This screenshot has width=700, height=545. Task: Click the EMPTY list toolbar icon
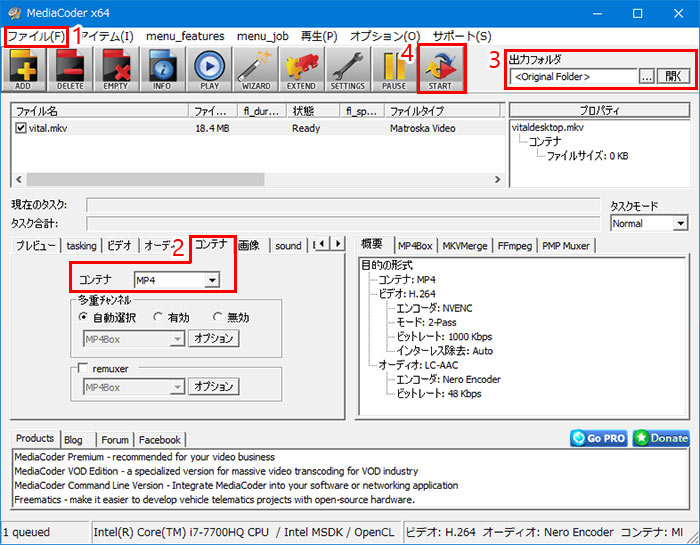click(x=116, y=68)
